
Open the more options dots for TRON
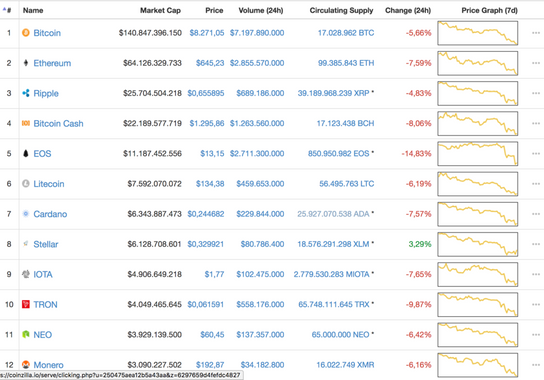[x=536, y=305]
